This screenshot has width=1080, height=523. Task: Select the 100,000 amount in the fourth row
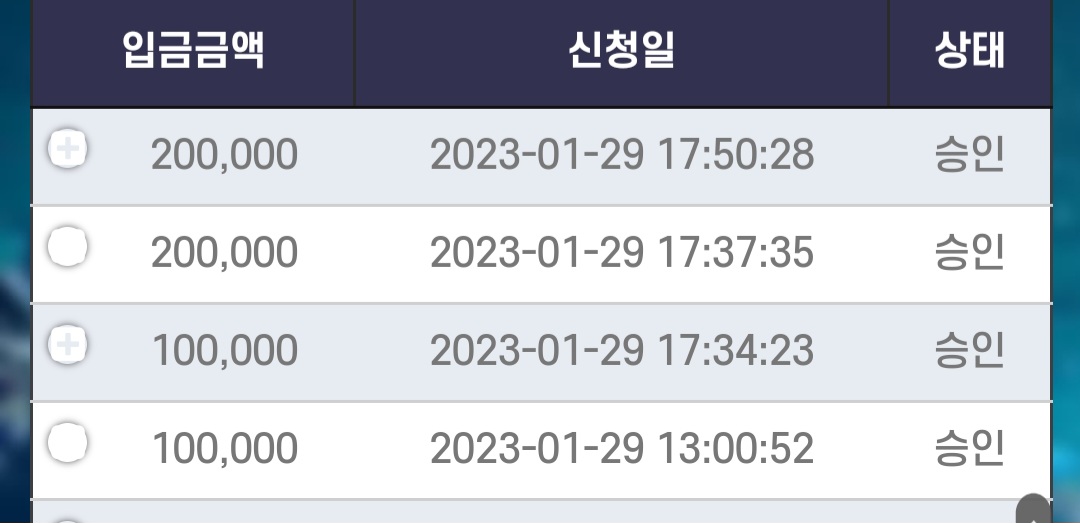pyautogui.click(x=225, y=448)
